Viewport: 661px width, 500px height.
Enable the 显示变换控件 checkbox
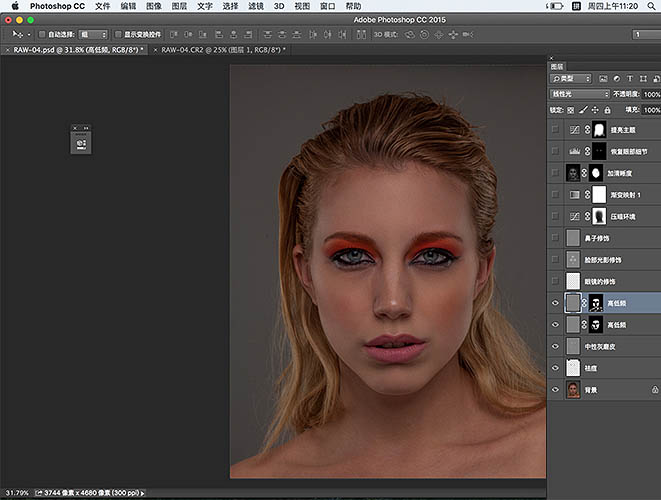pyautogui.click(x=117, y=34)
